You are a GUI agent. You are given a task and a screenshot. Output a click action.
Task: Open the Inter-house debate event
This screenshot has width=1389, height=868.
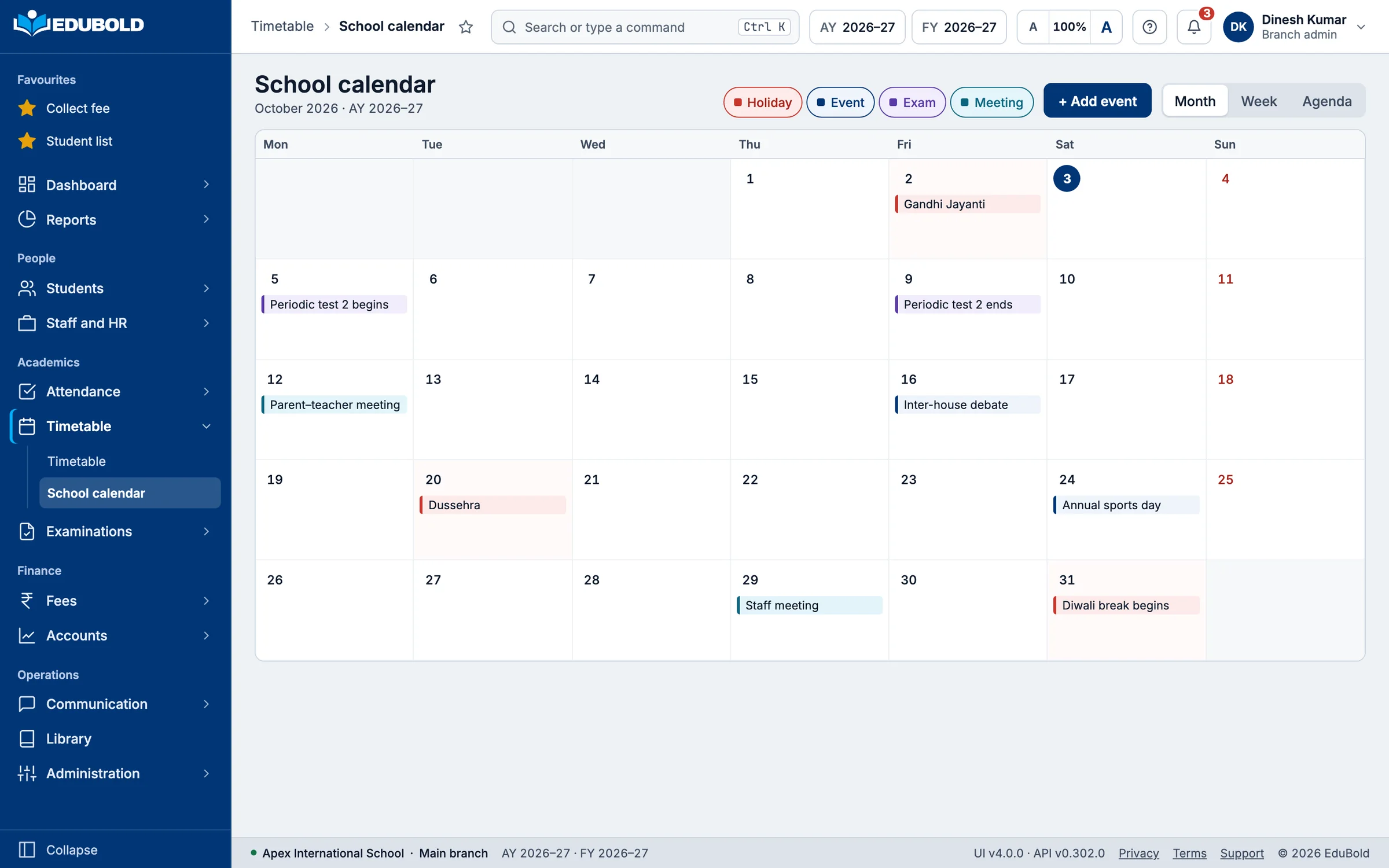(967, 405)
